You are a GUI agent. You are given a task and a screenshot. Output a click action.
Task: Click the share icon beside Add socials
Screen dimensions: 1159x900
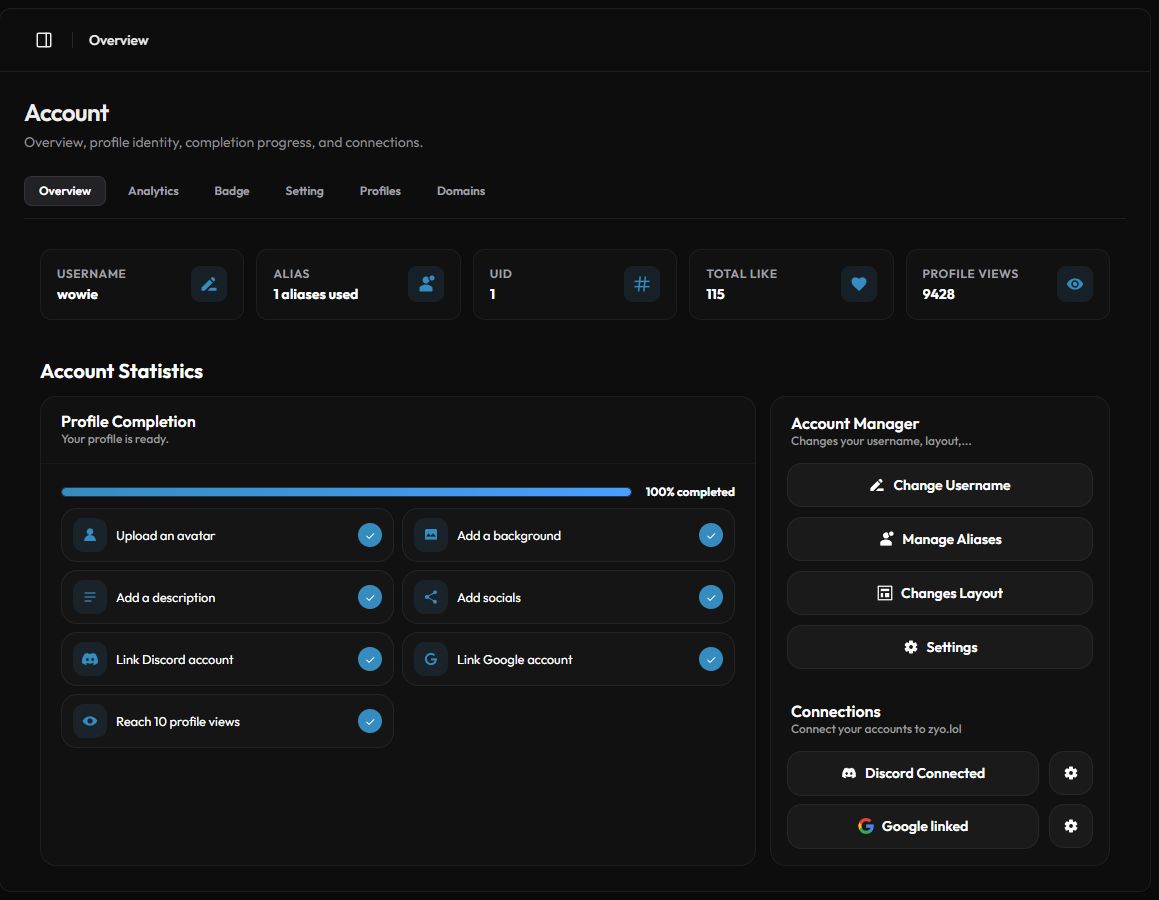pyautogui.click(x=431, y=597)
